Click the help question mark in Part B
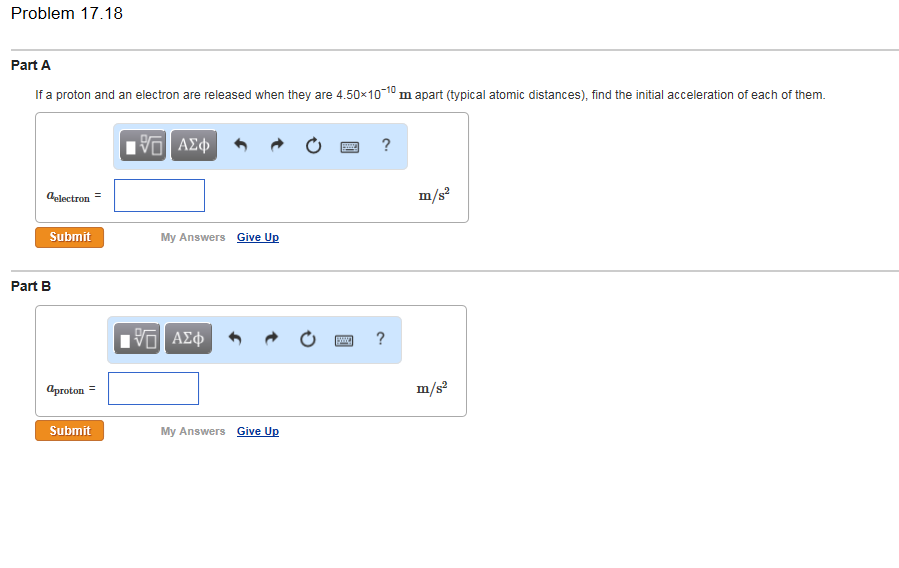Viewport: 899px width, 568px height. tap(380, 340)
